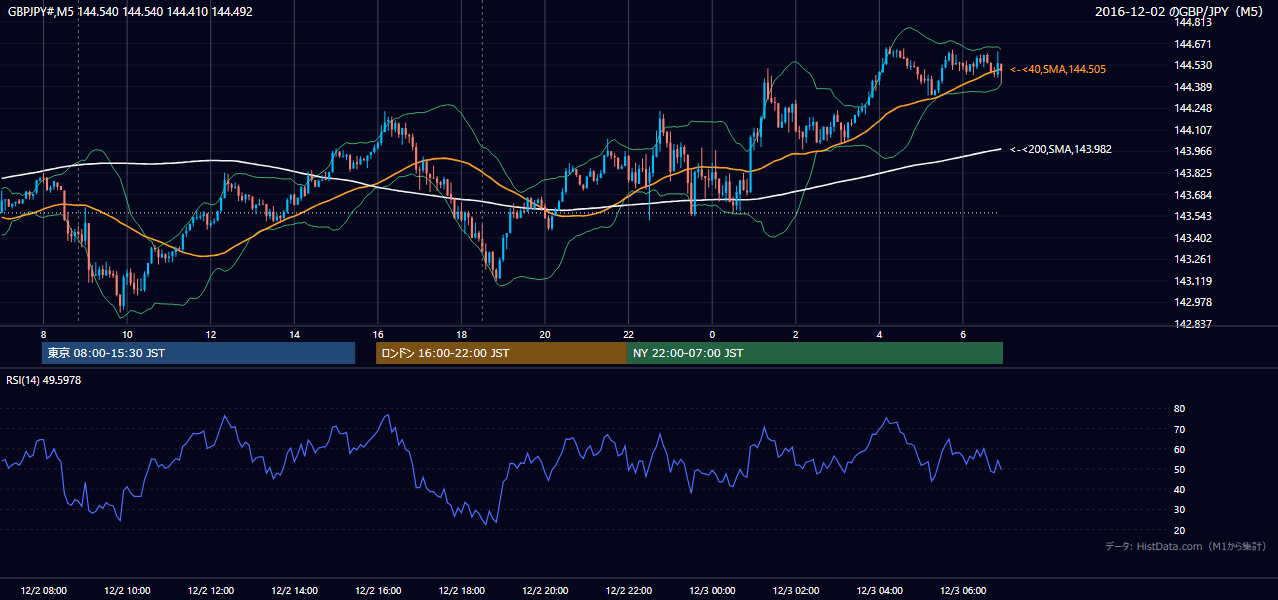The height and width of the screenshot is (600, 1278).
Task: Click hour label 10 under price chart
Action: pyautogui.click(x=127, y=334)
